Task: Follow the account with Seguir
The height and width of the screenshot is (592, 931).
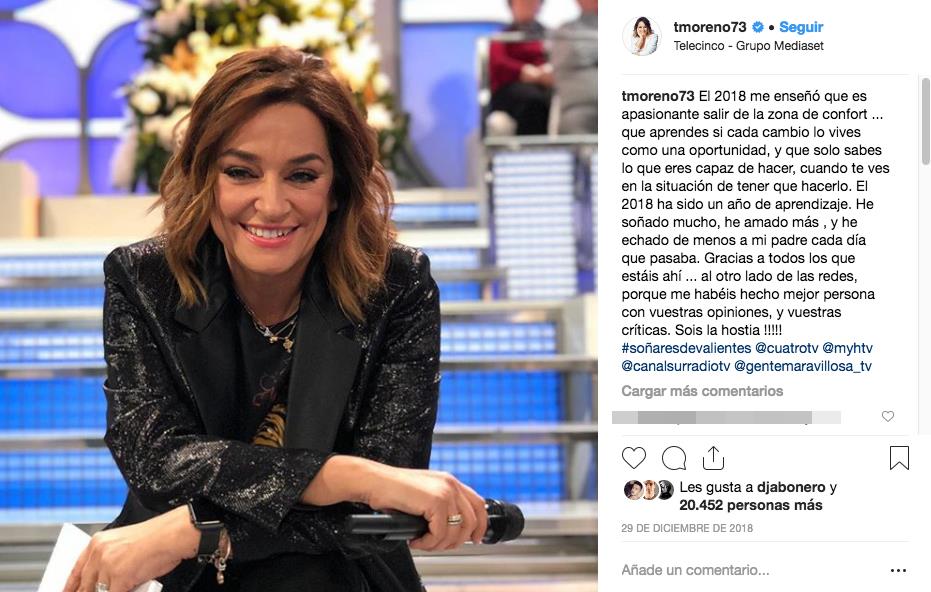Action: pos(801,27)
